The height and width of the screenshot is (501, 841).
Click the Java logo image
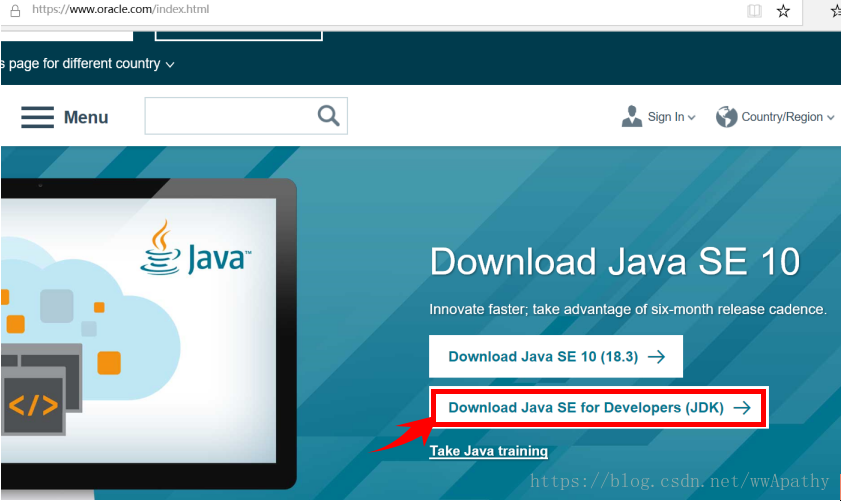point(196,248)
